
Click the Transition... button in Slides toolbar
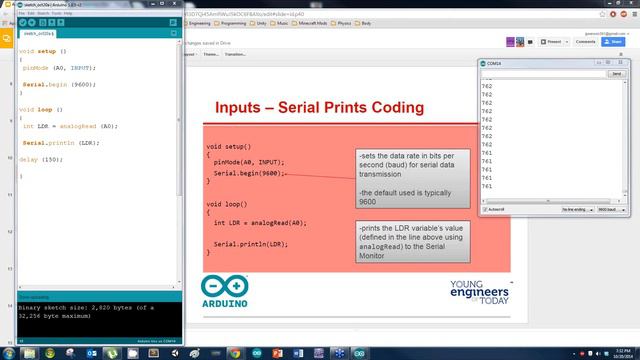[x=235, y=54]
